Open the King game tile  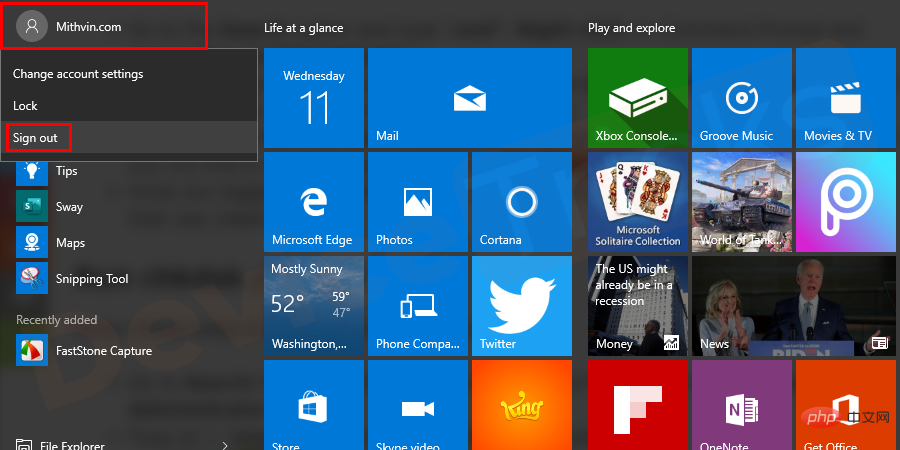point(522,405)
